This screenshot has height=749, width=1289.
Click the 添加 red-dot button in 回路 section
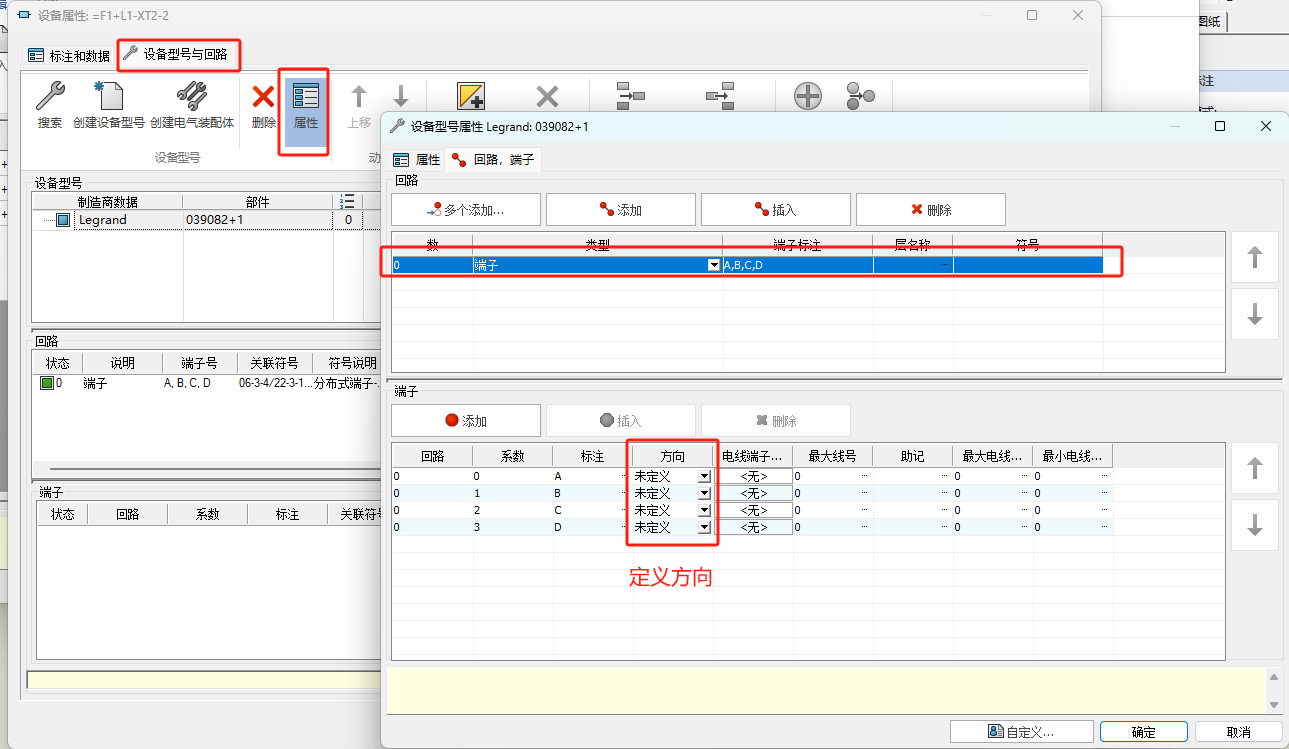tap(620, 209)
